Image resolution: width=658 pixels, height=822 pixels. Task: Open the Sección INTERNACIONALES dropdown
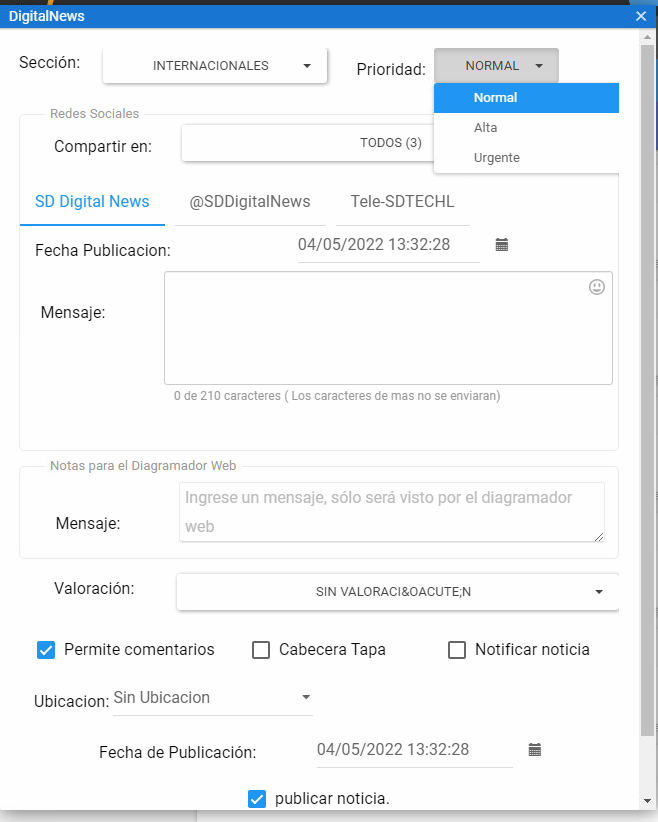[x=215, y=66]
